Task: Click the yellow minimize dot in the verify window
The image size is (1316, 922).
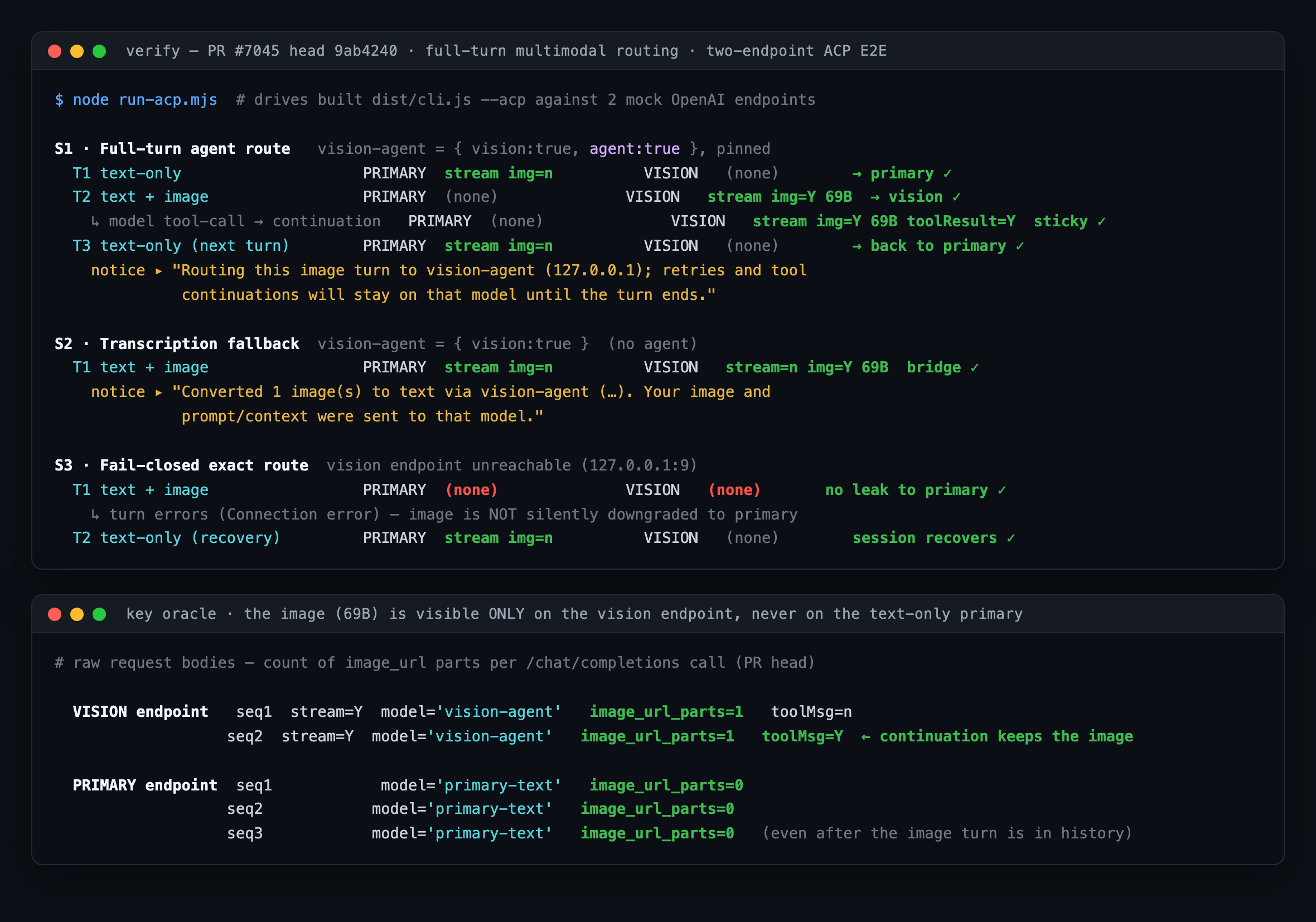Action: click(x=77, y=51)
